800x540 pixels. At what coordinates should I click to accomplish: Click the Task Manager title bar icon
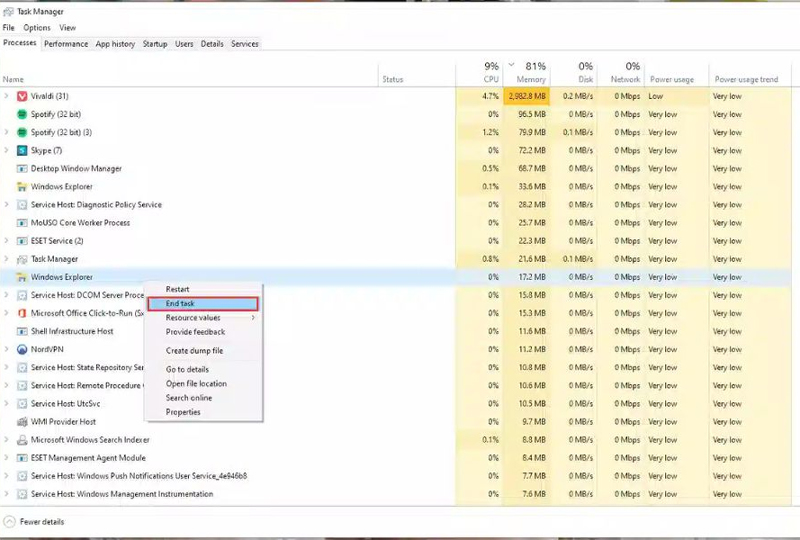pos(8,11)
